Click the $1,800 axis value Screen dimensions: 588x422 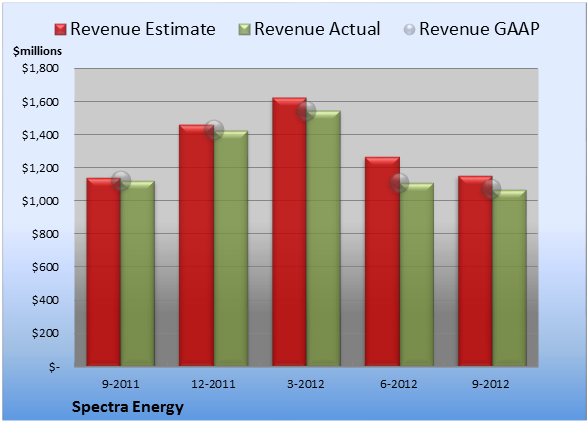tap(40, 68)
